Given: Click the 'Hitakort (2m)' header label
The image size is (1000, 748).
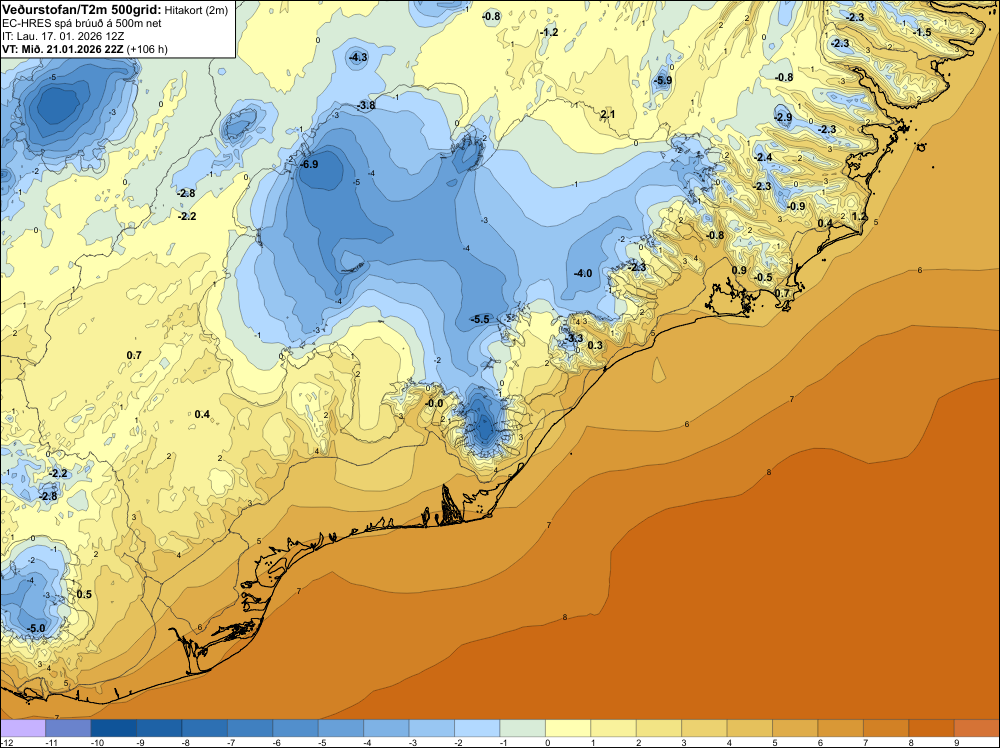Looking at the screenshot, I should coord(196,10).
